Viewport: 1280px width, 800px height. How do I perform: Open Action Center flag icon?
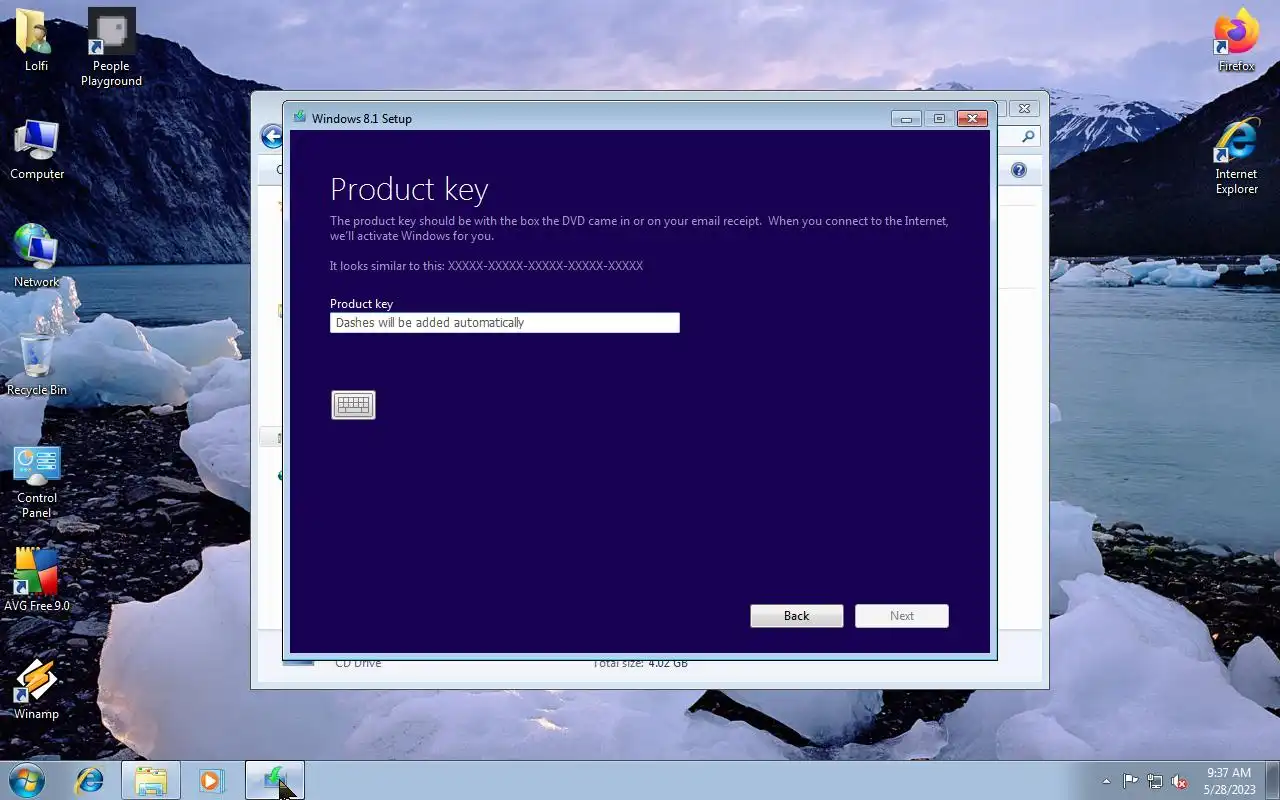point(1130,781)
